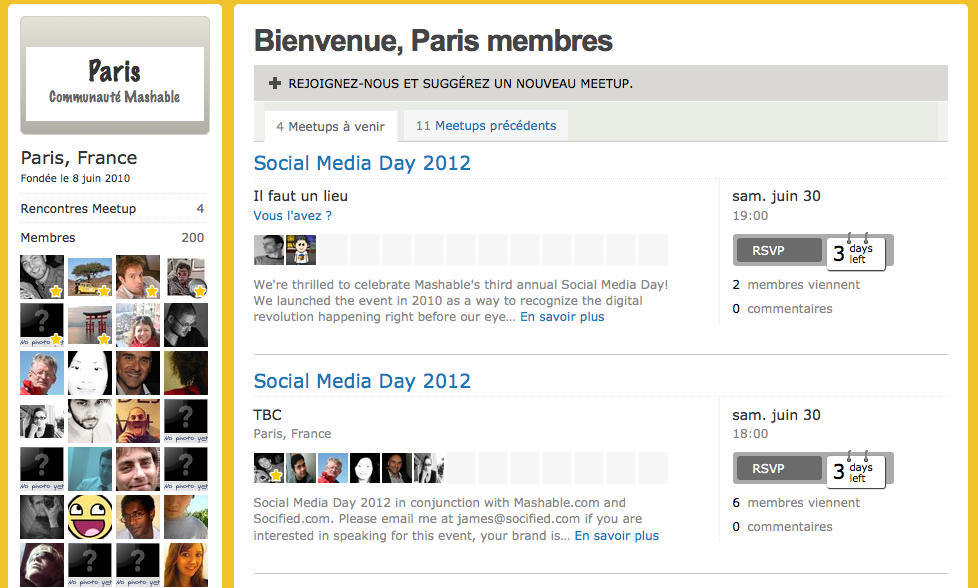Click the "sam. juin 30" date above 19:00

[x=776, y=196]
